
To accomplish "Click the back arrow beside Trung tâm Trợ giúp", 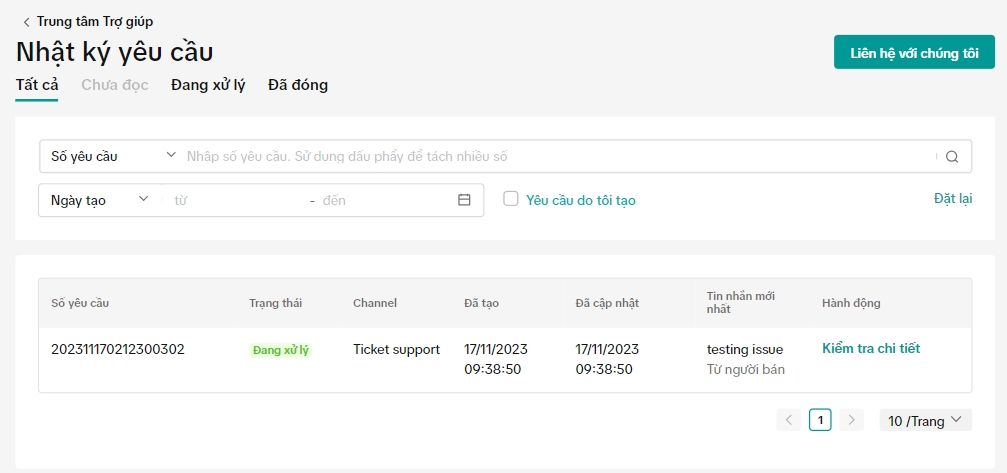I will (x=26, y=21).
